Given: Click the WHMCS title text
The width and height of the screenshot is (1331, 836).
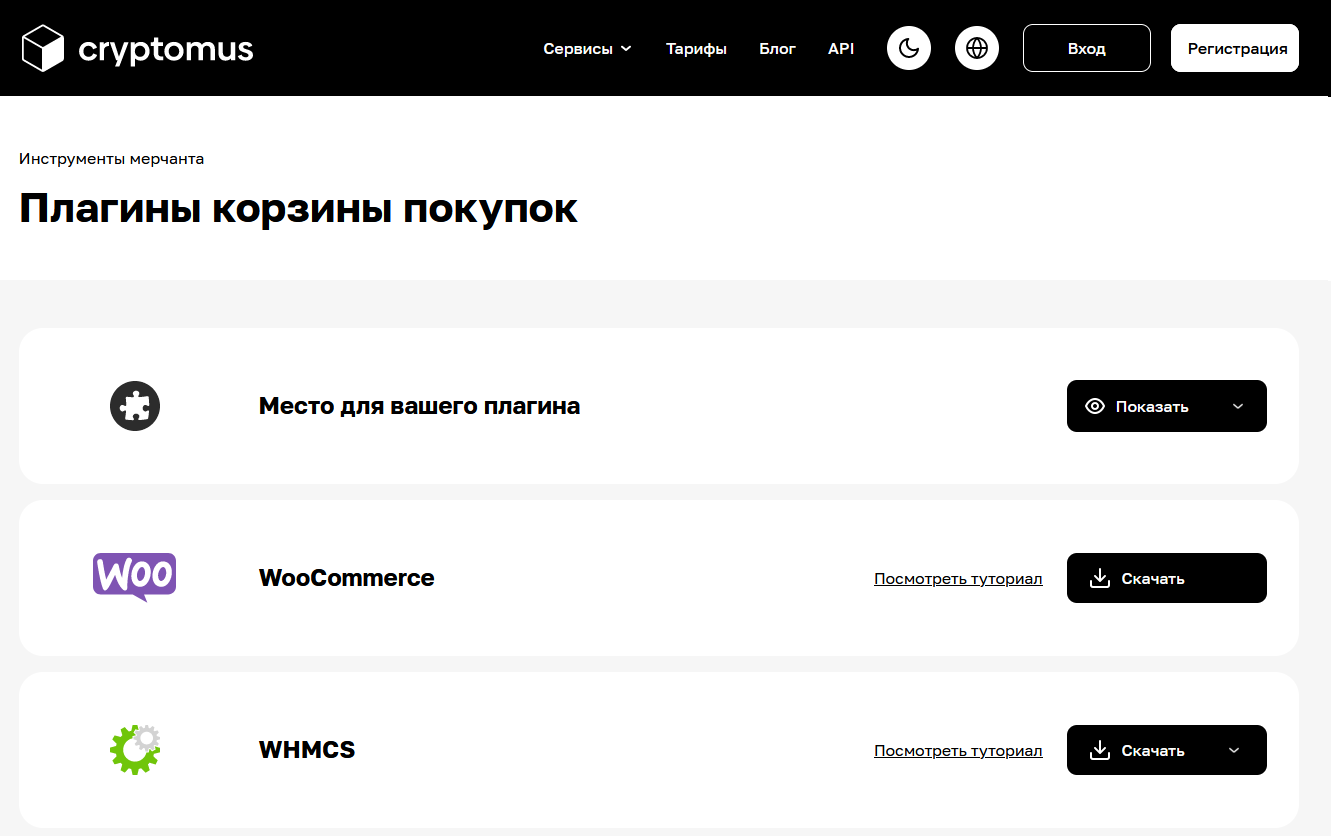Looking at the screenshot, I should point(307,750).
